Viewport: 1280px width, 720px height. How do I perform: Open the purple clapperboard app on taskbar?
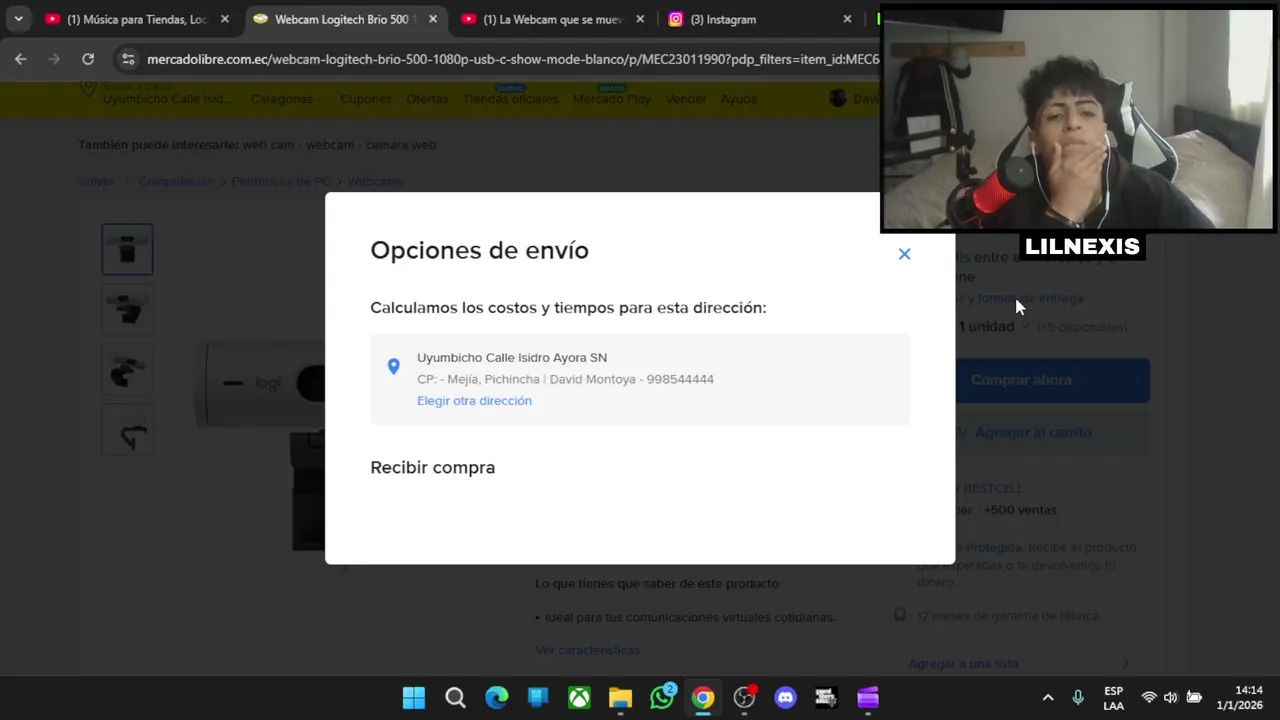(868, 698)
